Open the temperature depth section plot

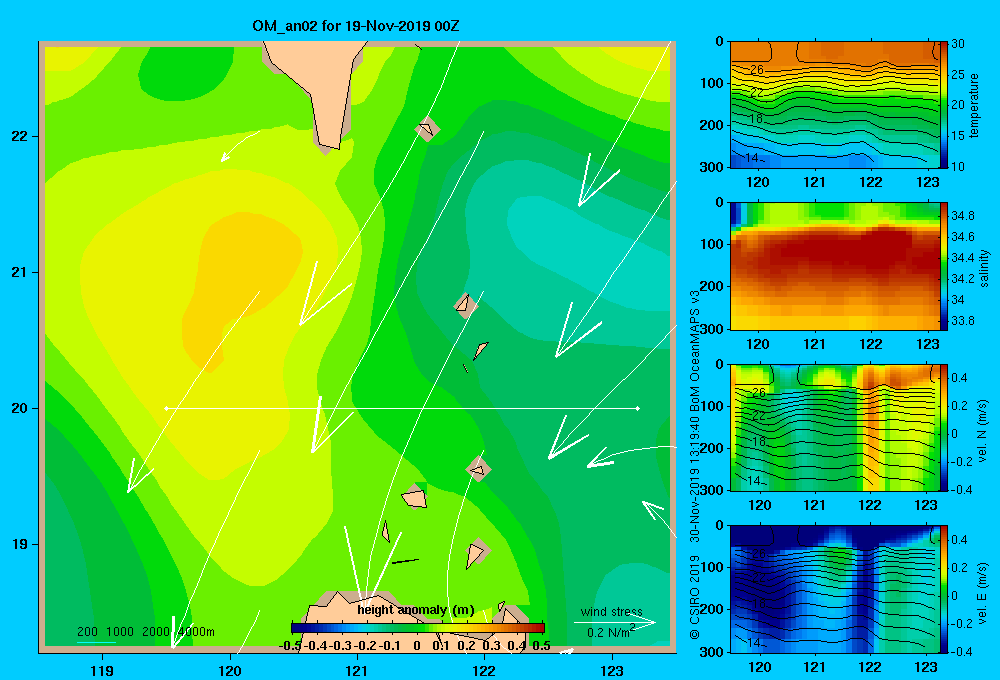point(834,105)
